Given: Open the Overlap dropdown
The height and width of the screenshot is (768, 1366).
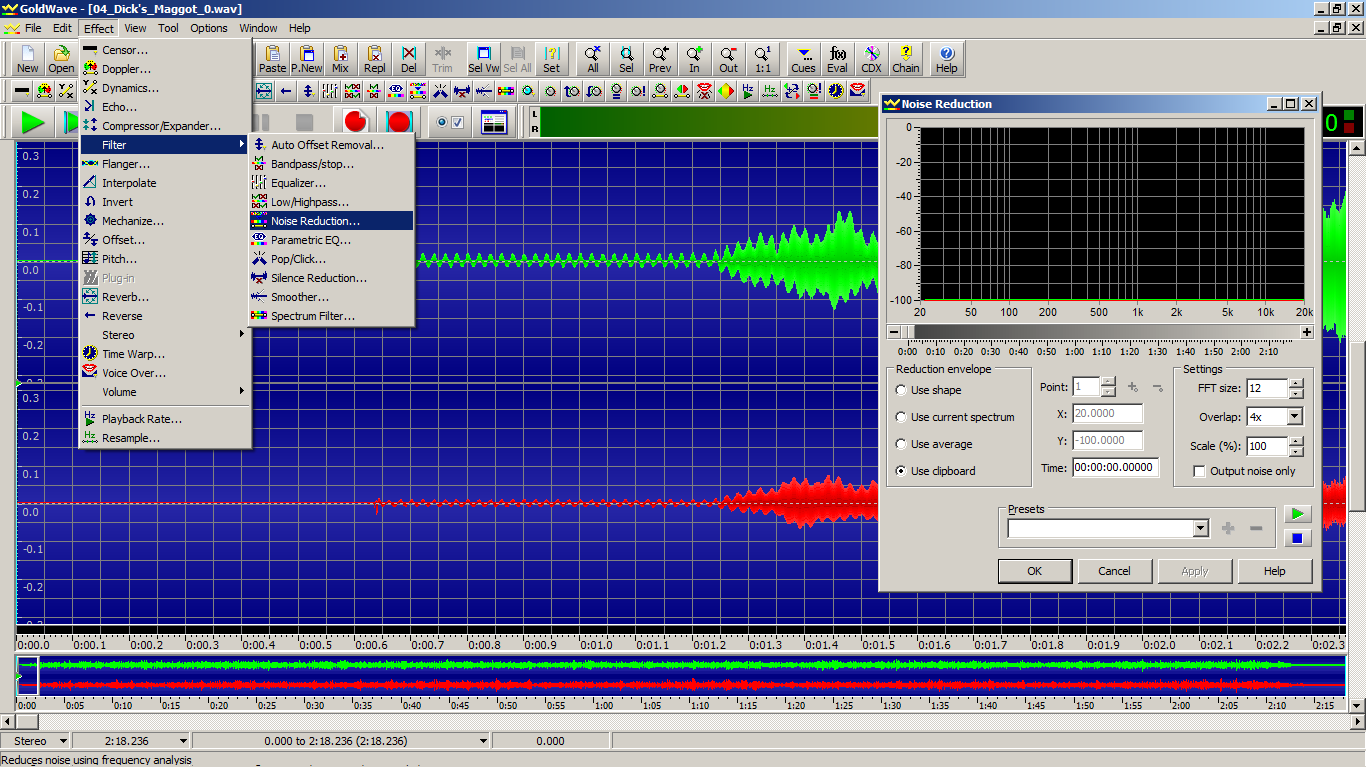Looking at the screenshot, I should [1295, 417].
